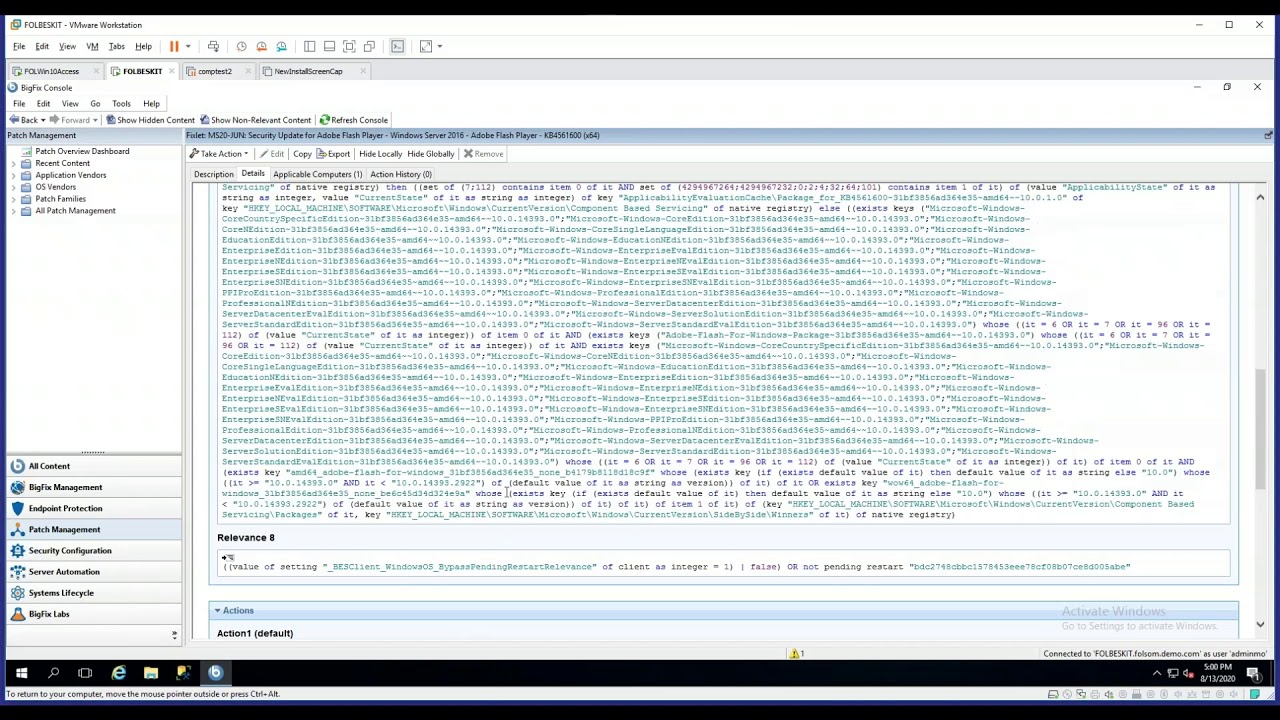Switch to comptest2 VM tab
1280x720 pixels.
pyautogui.click(x=214, y=71)
